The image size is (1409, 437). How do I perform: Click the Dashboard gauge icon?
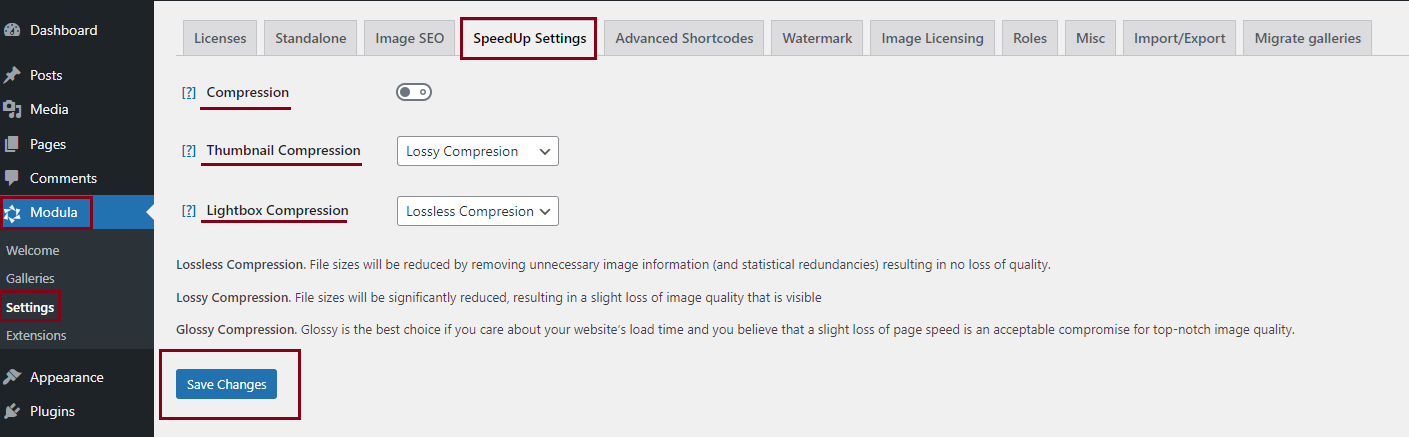12,30
